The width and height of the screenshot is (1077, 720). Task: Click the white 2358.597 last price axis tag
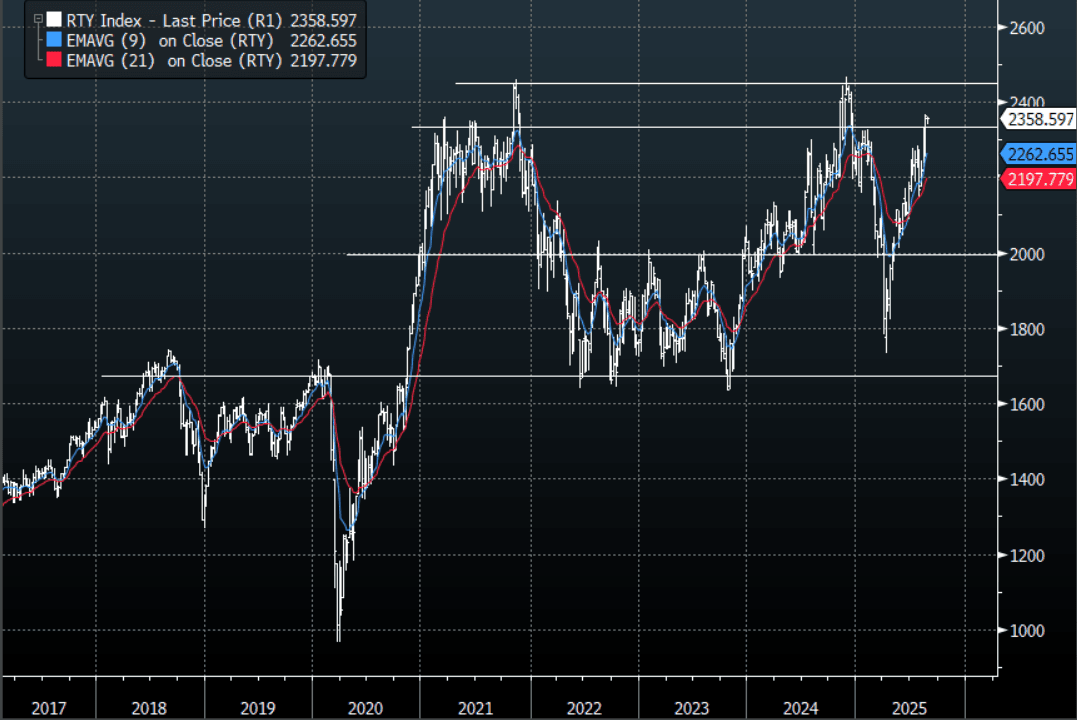[x=1039, y=119]
